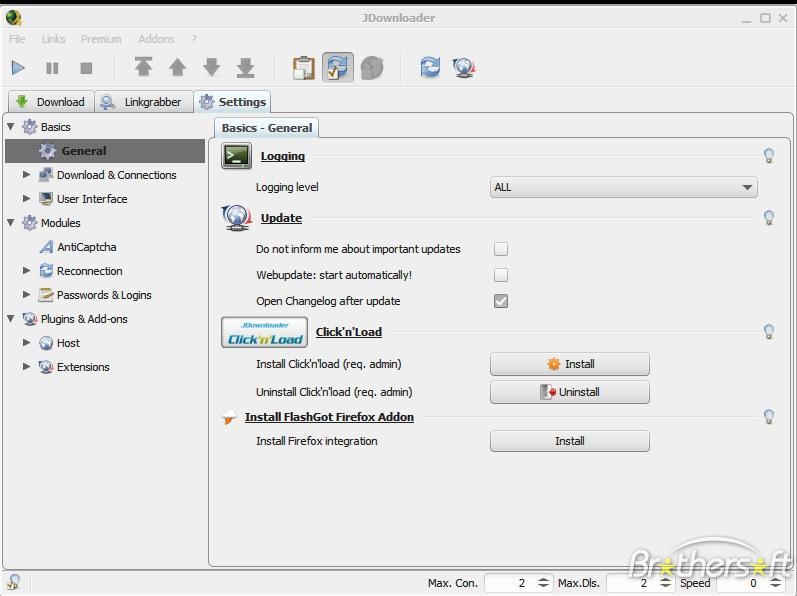Uncheck 'Open Changelog after update'

pos(501,301)
